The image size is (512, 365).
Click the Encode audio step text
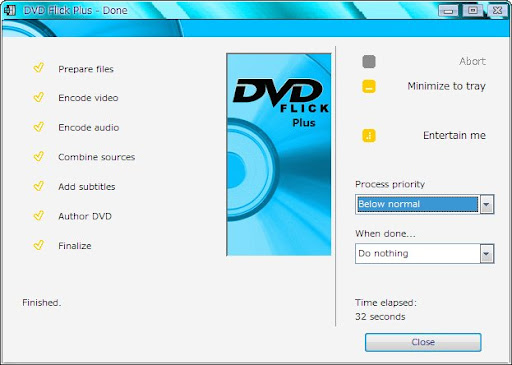coord(89,127)
